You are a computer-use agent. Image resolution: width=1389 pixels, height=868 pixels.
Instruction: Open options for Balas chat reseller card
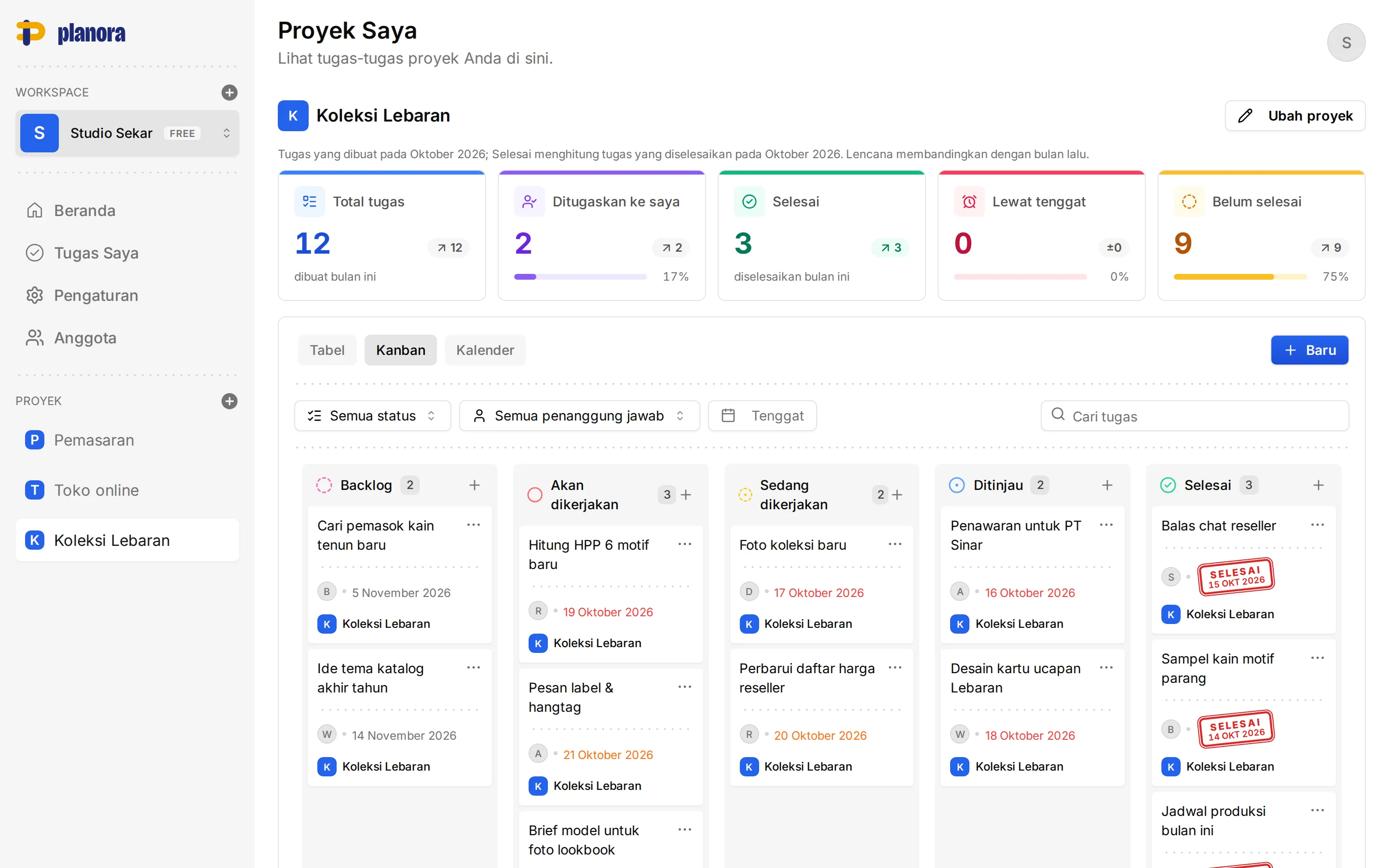coord(1317,525)
